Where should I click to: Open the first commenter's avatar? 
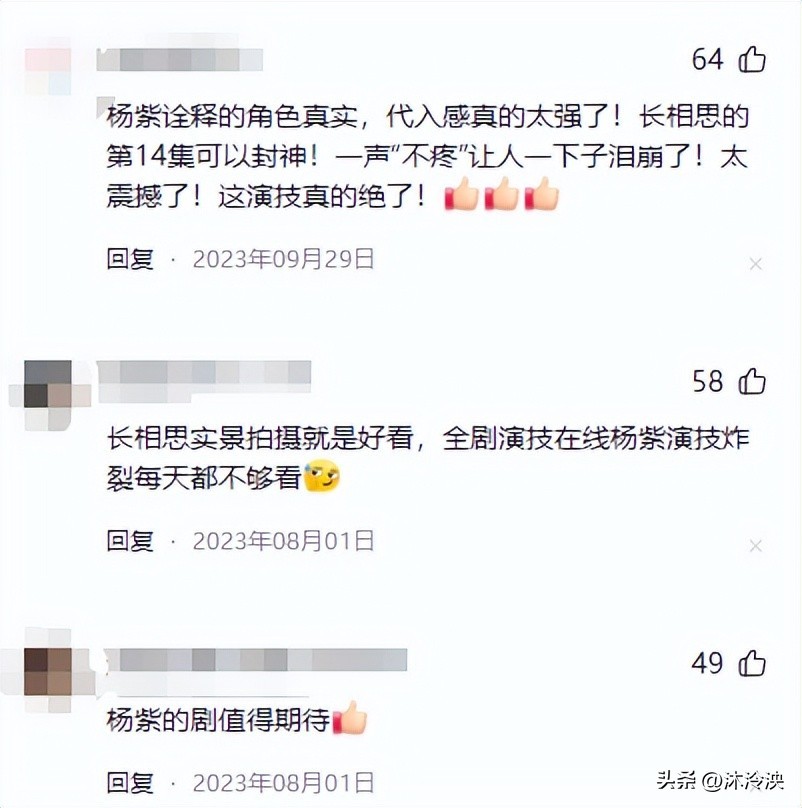coord(48,72)
